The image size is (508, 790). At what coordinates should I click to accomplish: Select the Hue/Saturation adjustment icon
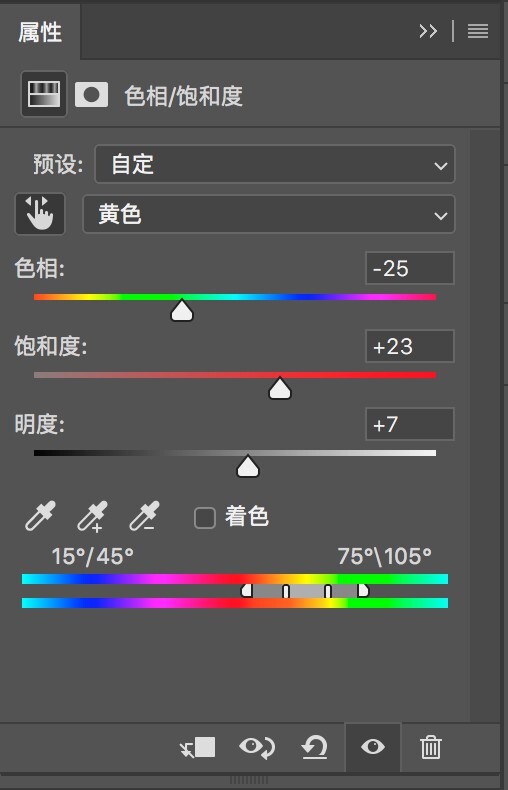[x=44, y=94]
